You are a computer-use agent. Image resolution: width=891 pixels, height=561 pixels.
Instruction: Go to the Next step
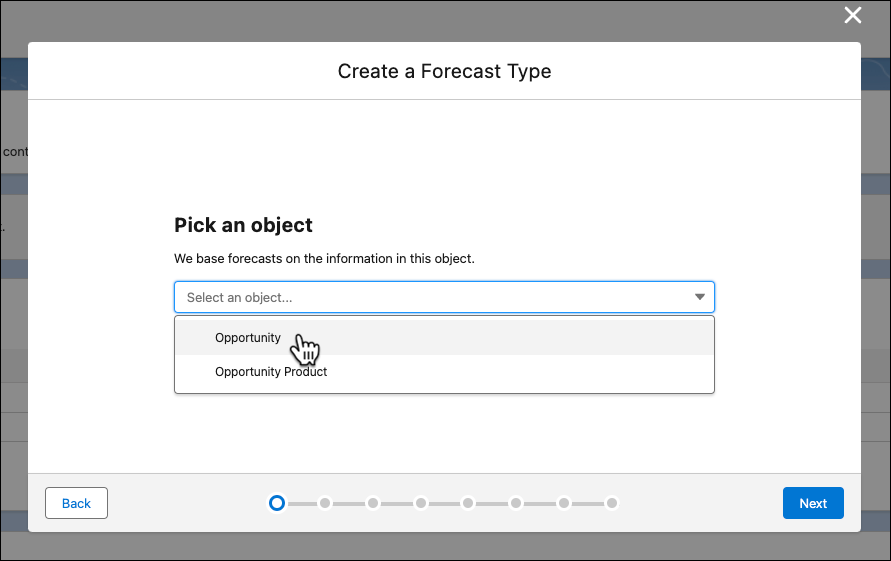click(813, 503)
